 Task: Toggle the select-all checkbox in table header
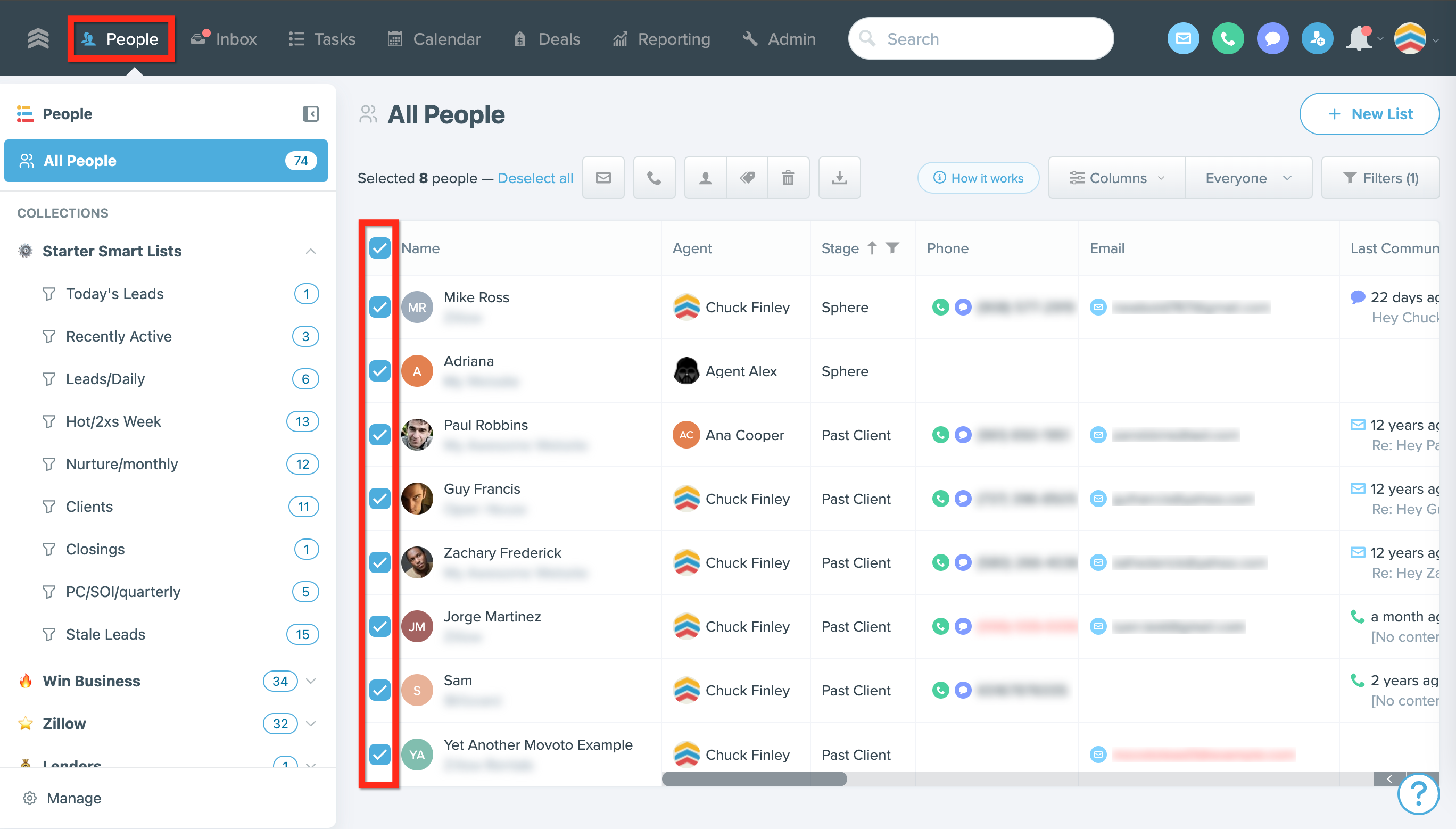pos(380,248)
